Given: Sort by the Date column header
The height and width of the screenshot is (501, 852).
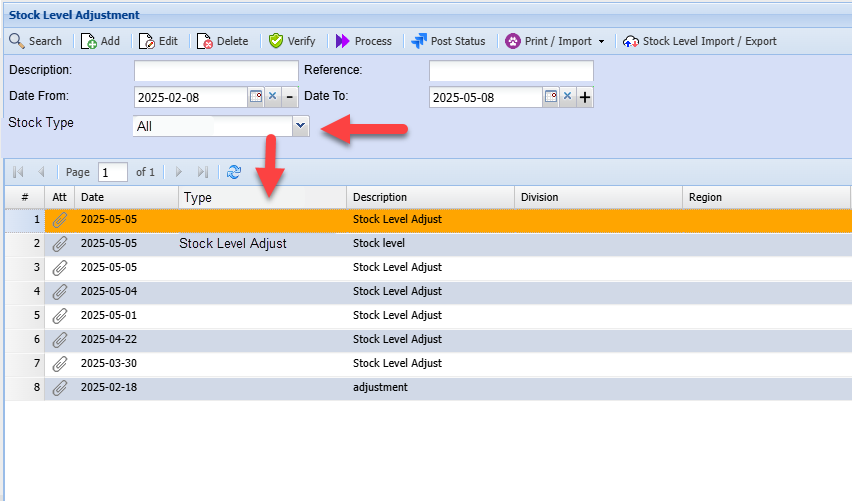Looking at the screenshot, I should click(x=126, y=197).
